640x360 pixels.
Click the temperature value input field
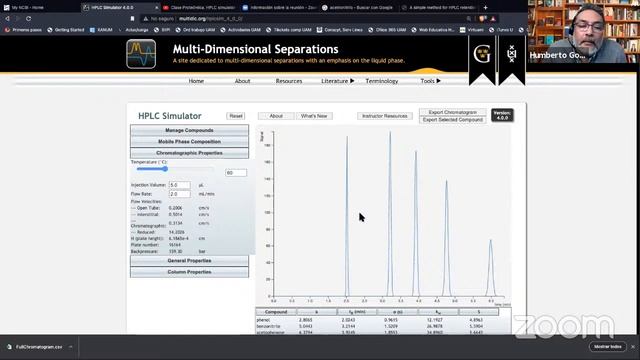[236, 173]
